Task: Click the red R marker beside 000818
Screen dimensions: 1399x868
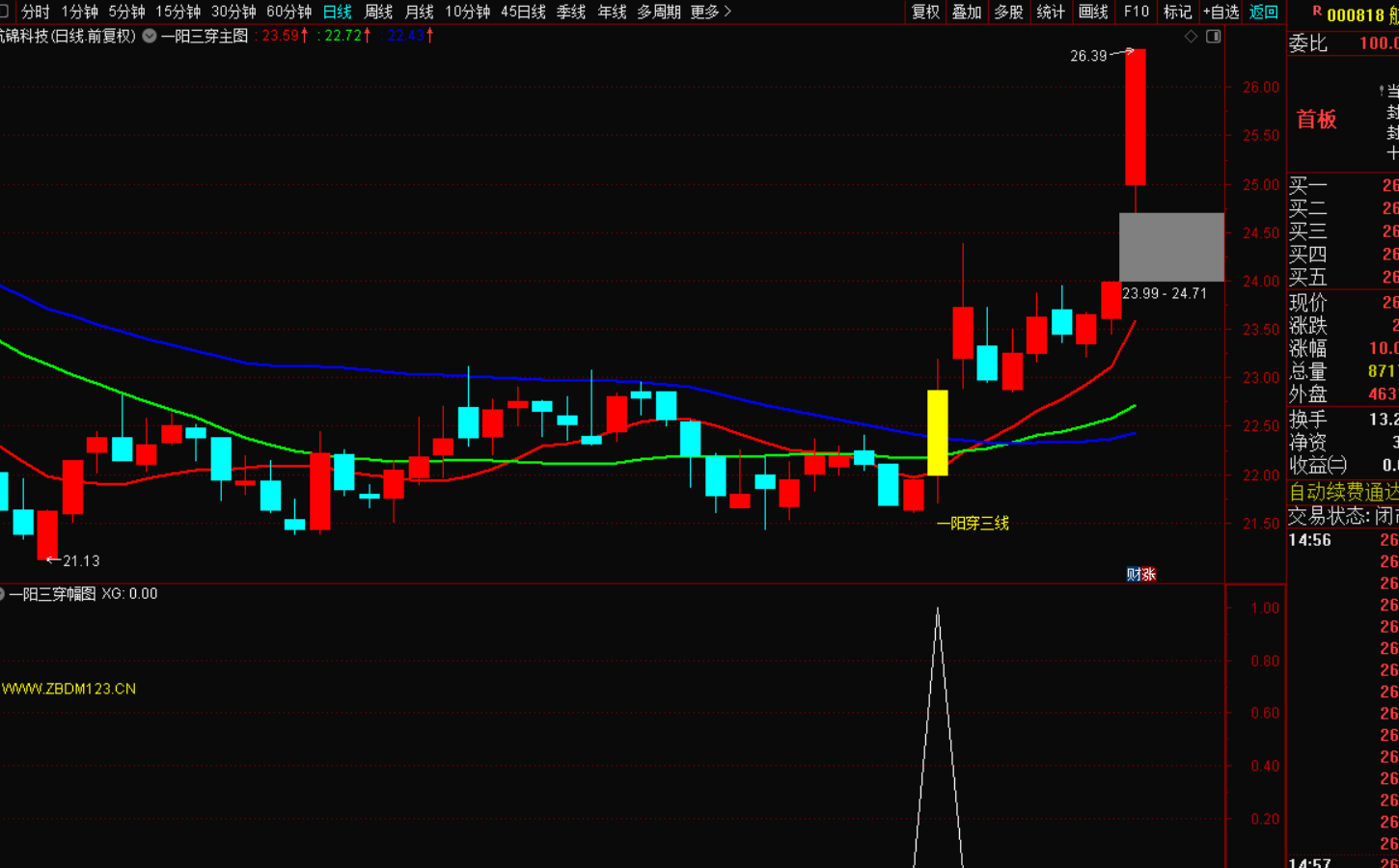Action: coord(1317,13)
